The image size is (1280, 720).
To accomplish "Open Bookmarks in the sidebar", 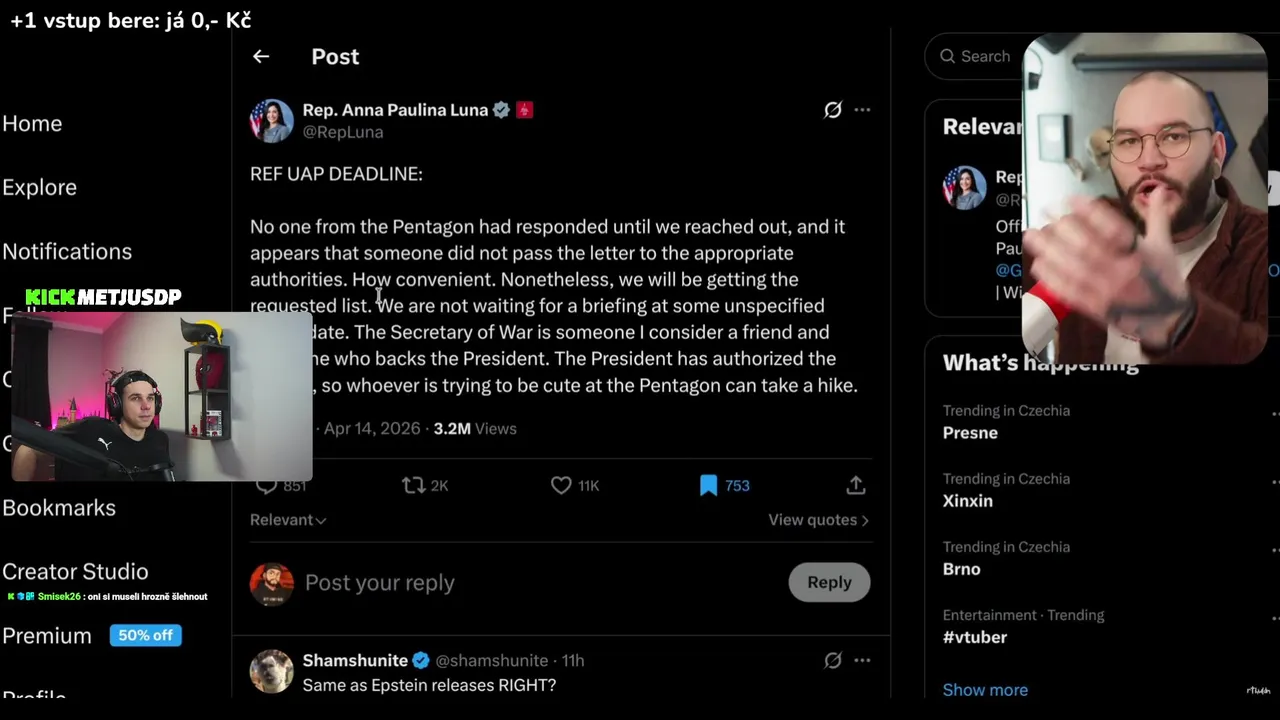I will click(x=59, y=507).
